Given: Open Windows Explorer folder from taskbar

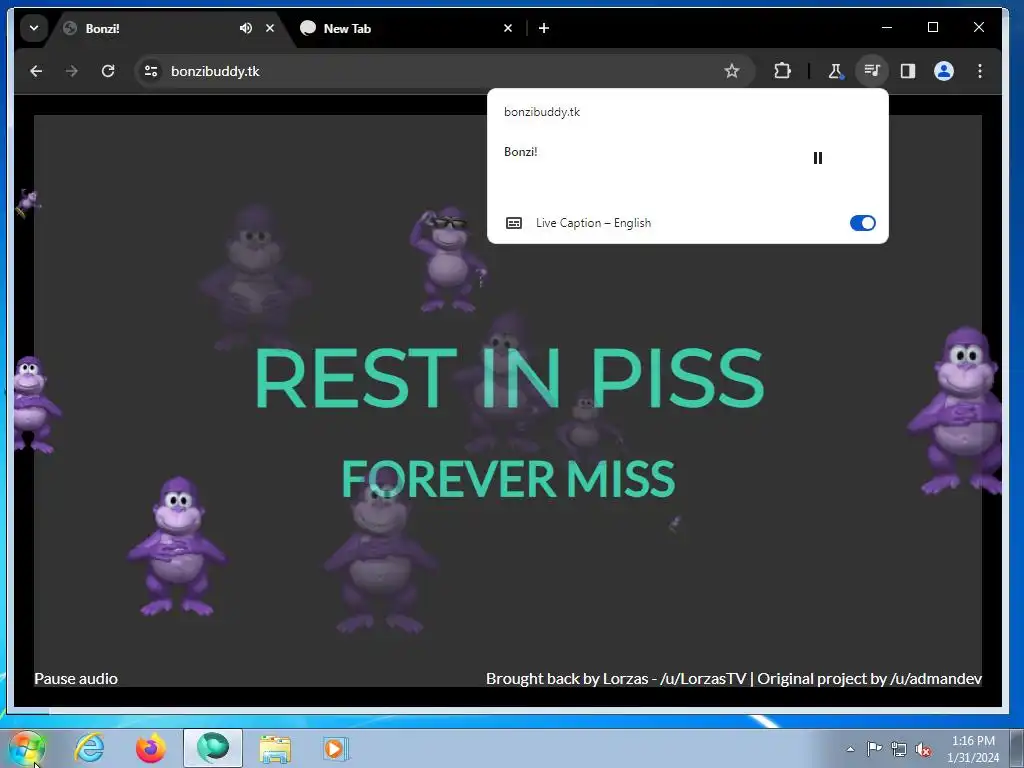Looking at the screenshot, I should click(275, 748).
